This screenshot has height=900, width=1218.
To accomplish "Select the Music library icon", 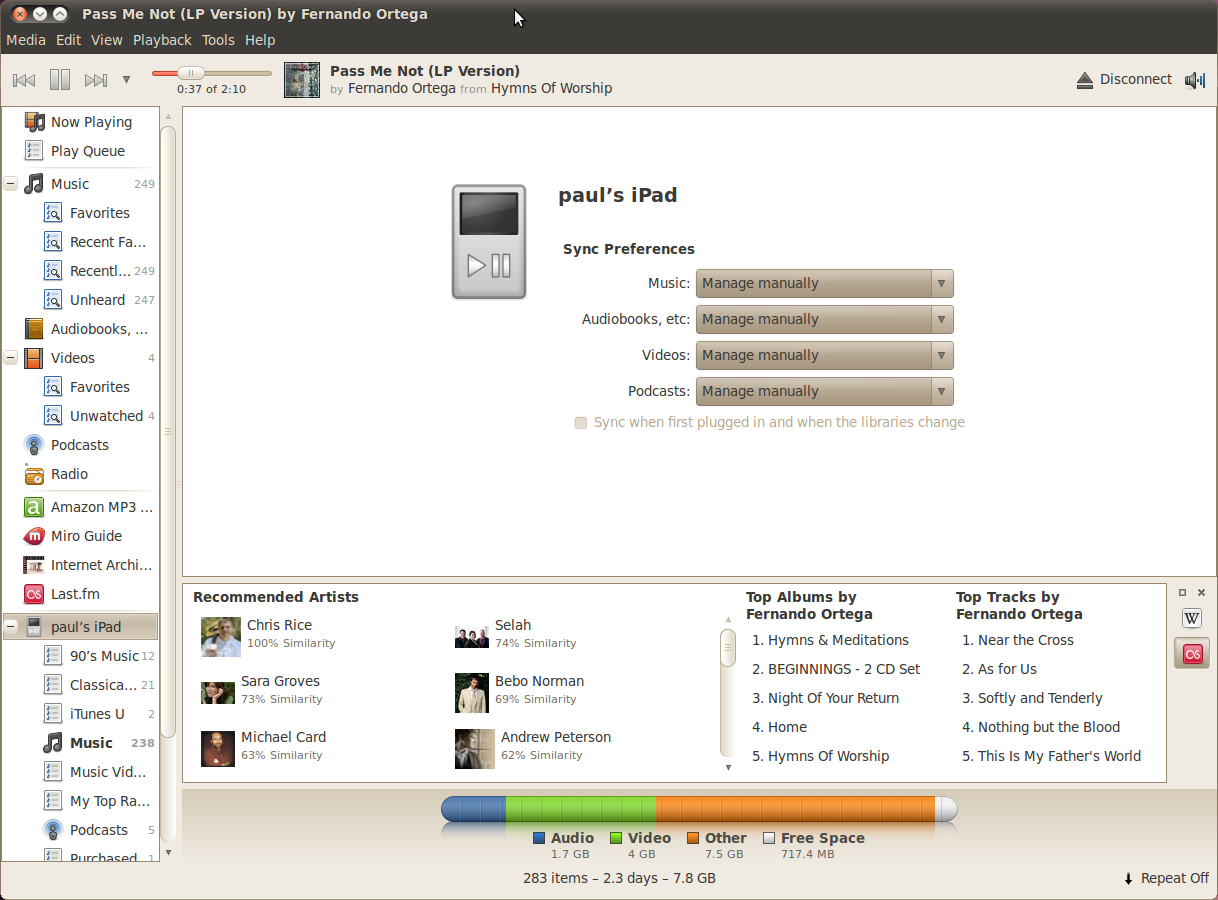I will click(34, 184).
